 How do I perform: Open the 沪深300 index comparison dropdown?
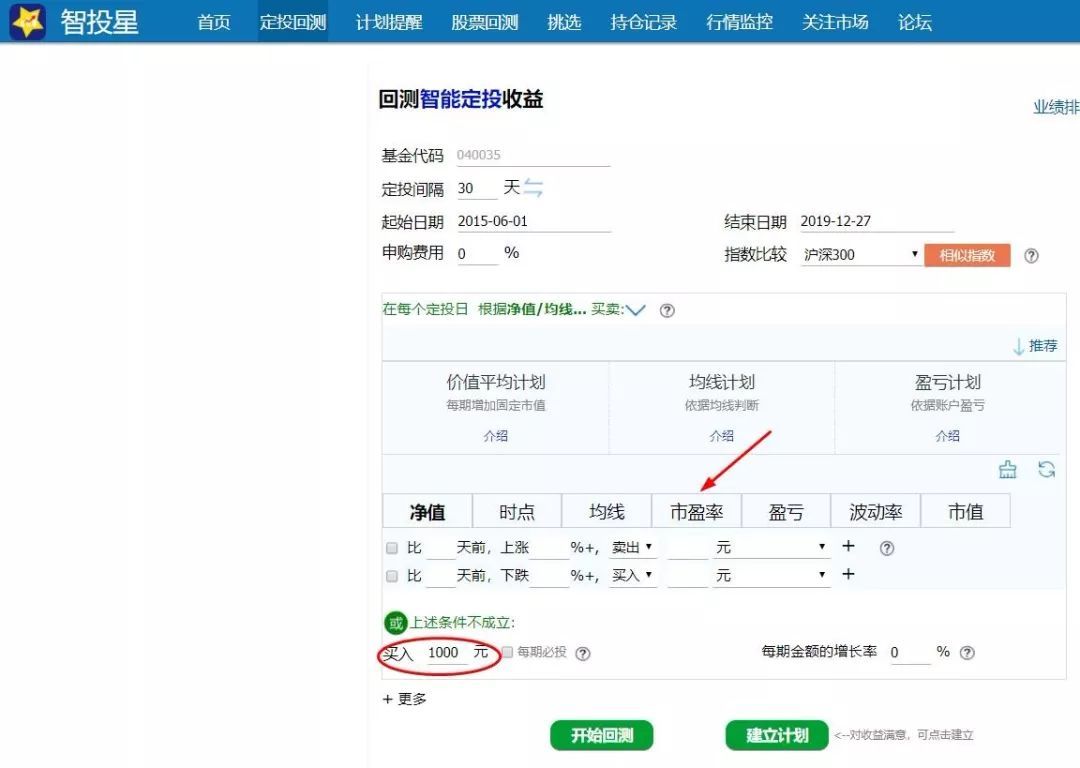[860, 255]
